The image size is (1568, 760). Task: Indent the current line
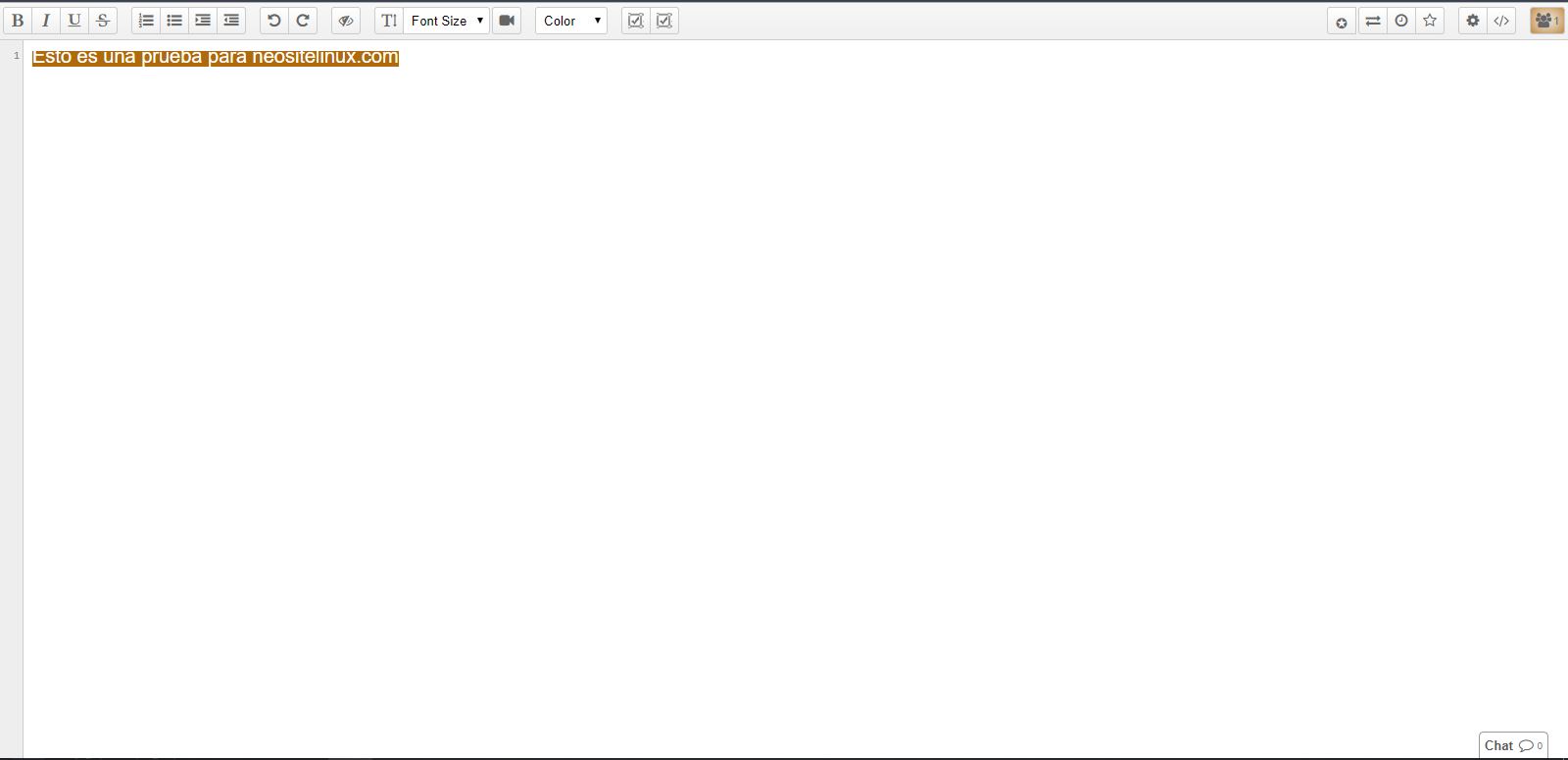(x=203, y=21)
